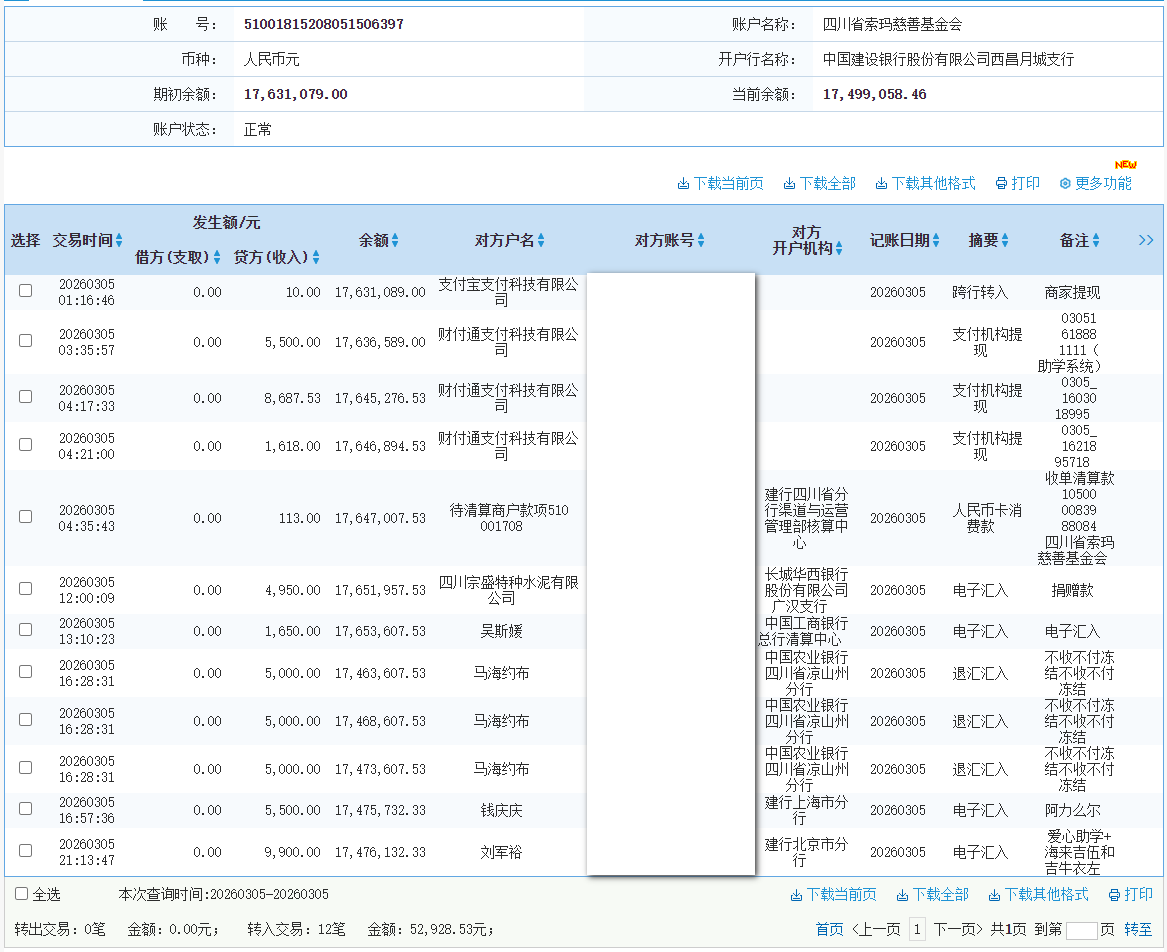The height and width of the screenshot is (952, 1167).
Task: Select the 钱庆庆 row checkbox
Action: [24, 809]
